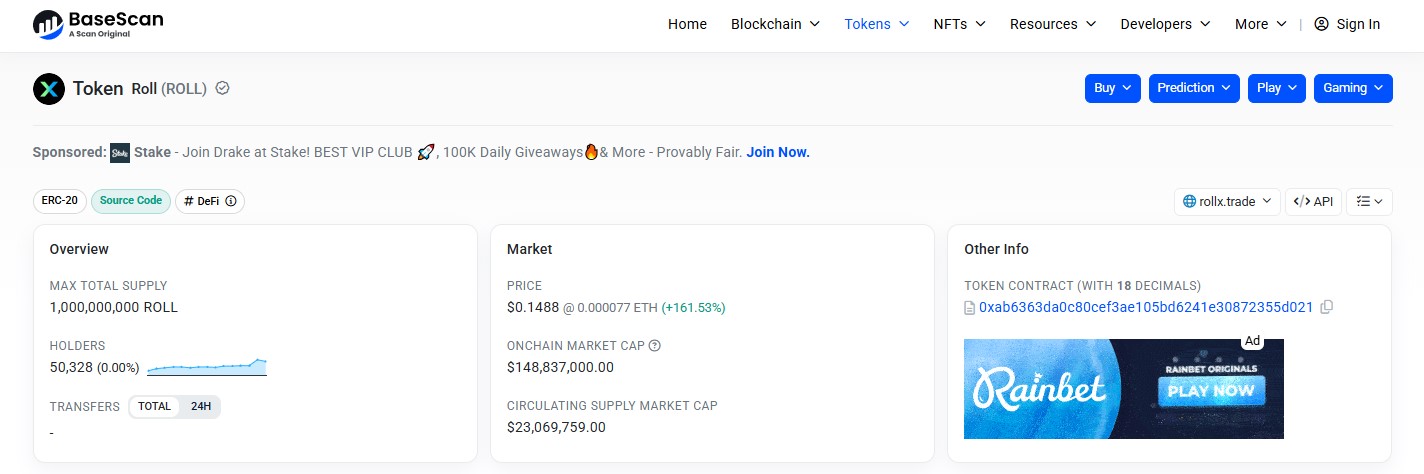Click the API button
1424x474 pixels.
pyautogui.click(x=1313, y=201)
